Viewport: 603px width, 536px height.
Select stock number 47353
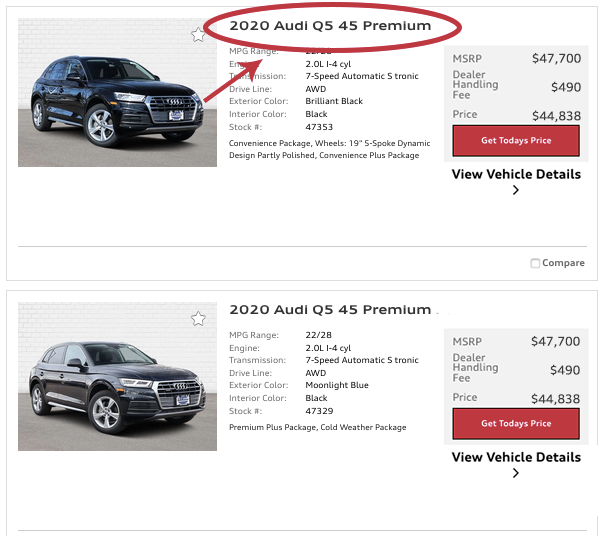319,127
